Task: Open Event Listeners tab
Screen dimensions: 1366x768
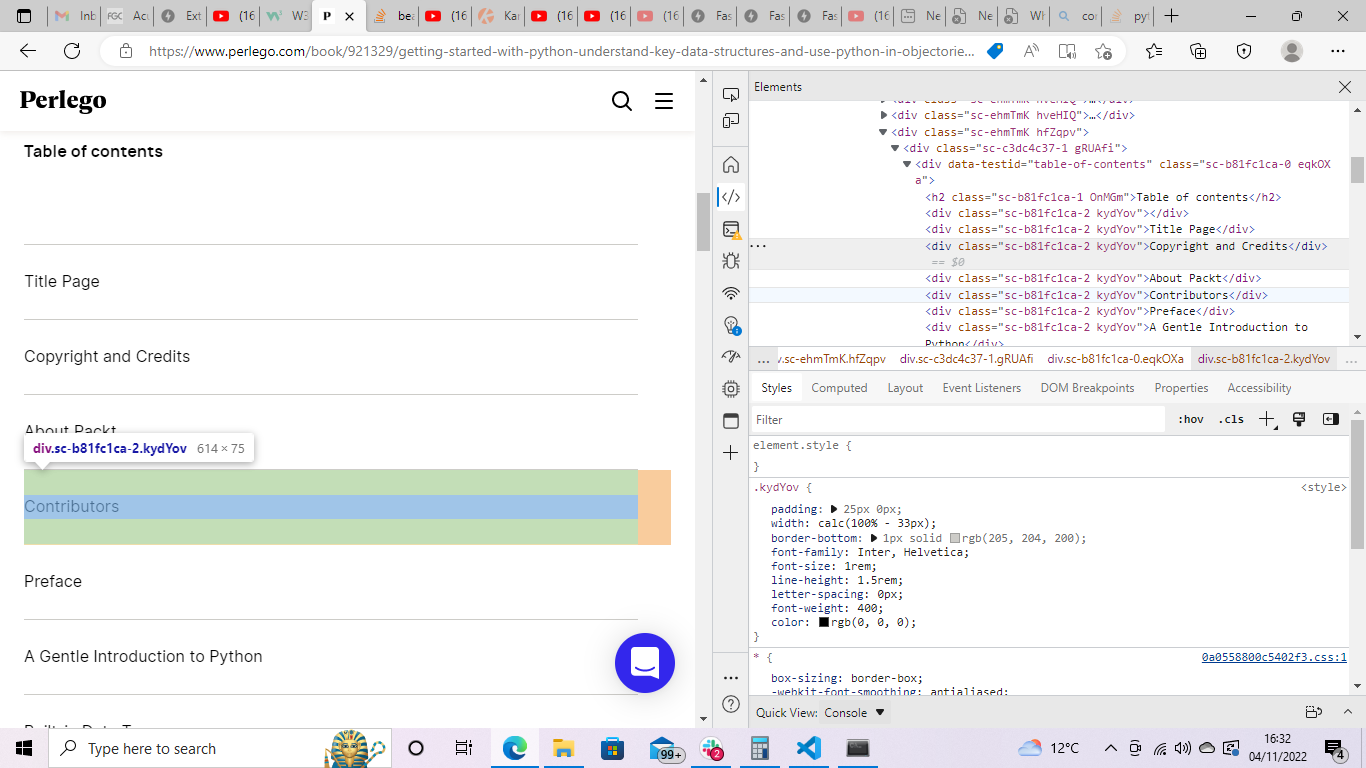Action: click(x=982, y=388)
